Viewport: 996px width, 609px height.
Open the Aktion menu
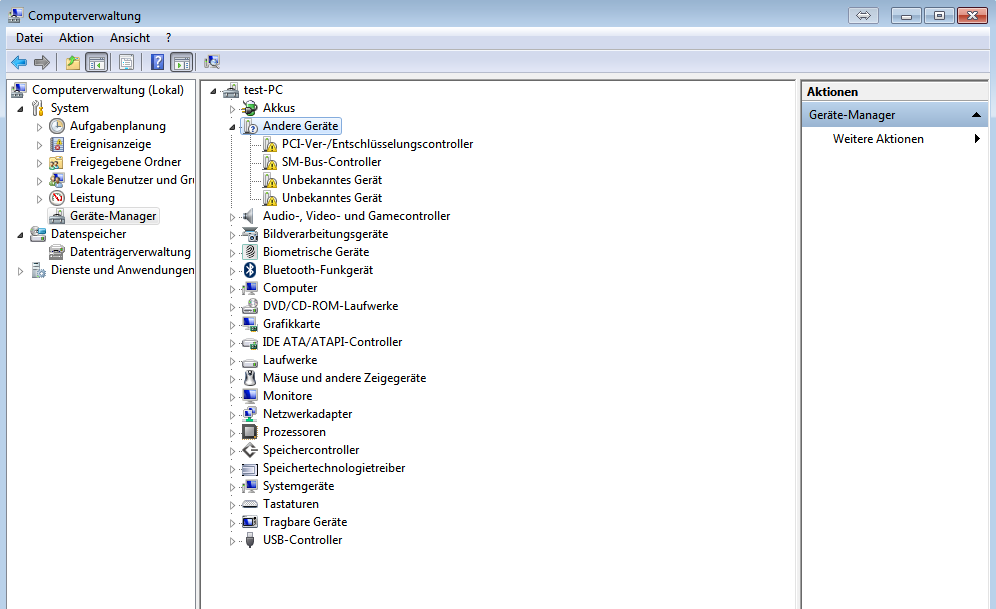tap(76, 38)
